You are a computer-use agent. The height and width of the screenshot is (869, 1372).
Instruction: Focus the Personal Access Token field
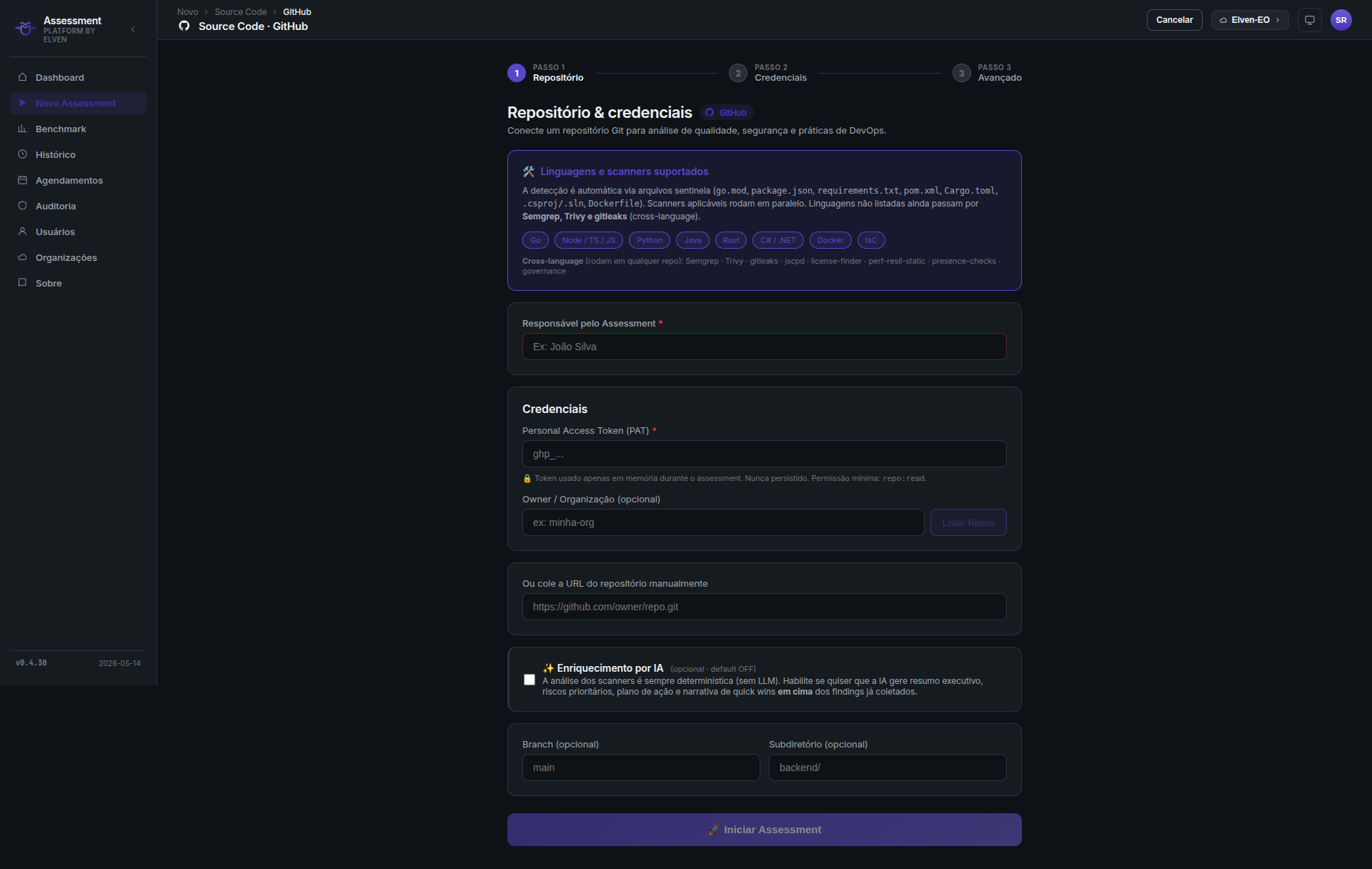click(764, 454)
